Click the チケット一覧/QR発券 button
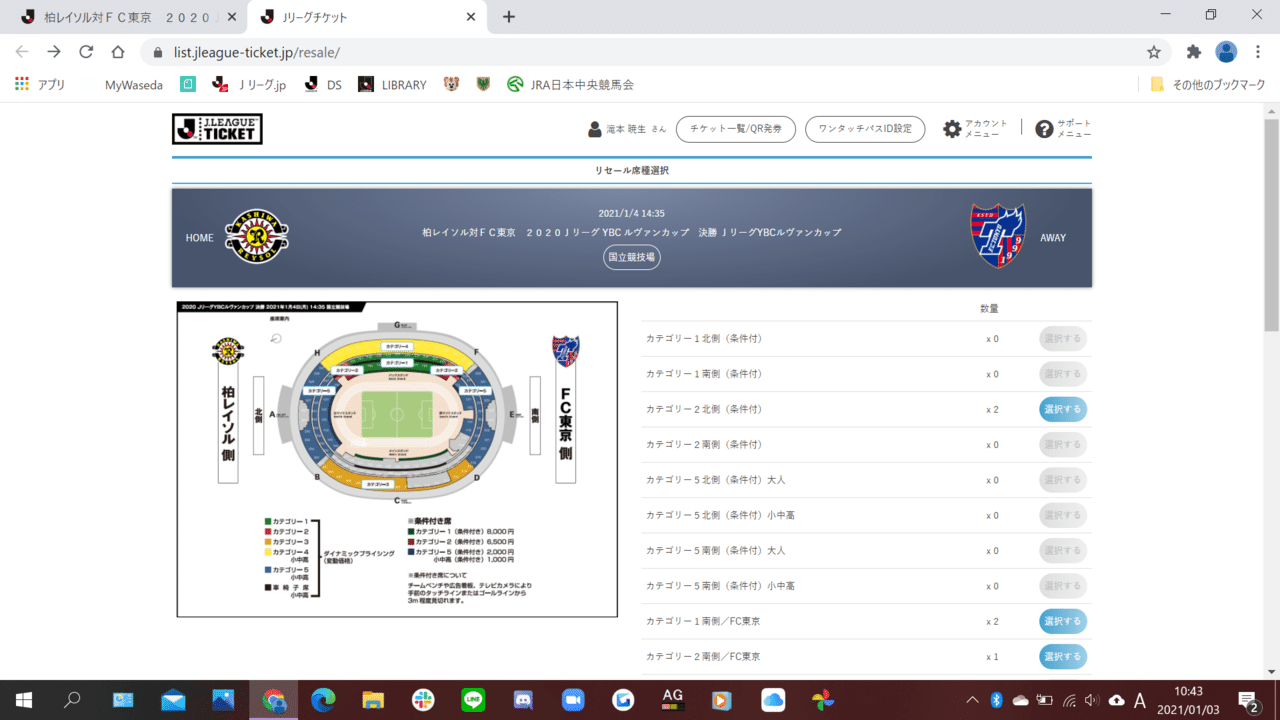This screenshot has width=1280, height=720. 735,129
